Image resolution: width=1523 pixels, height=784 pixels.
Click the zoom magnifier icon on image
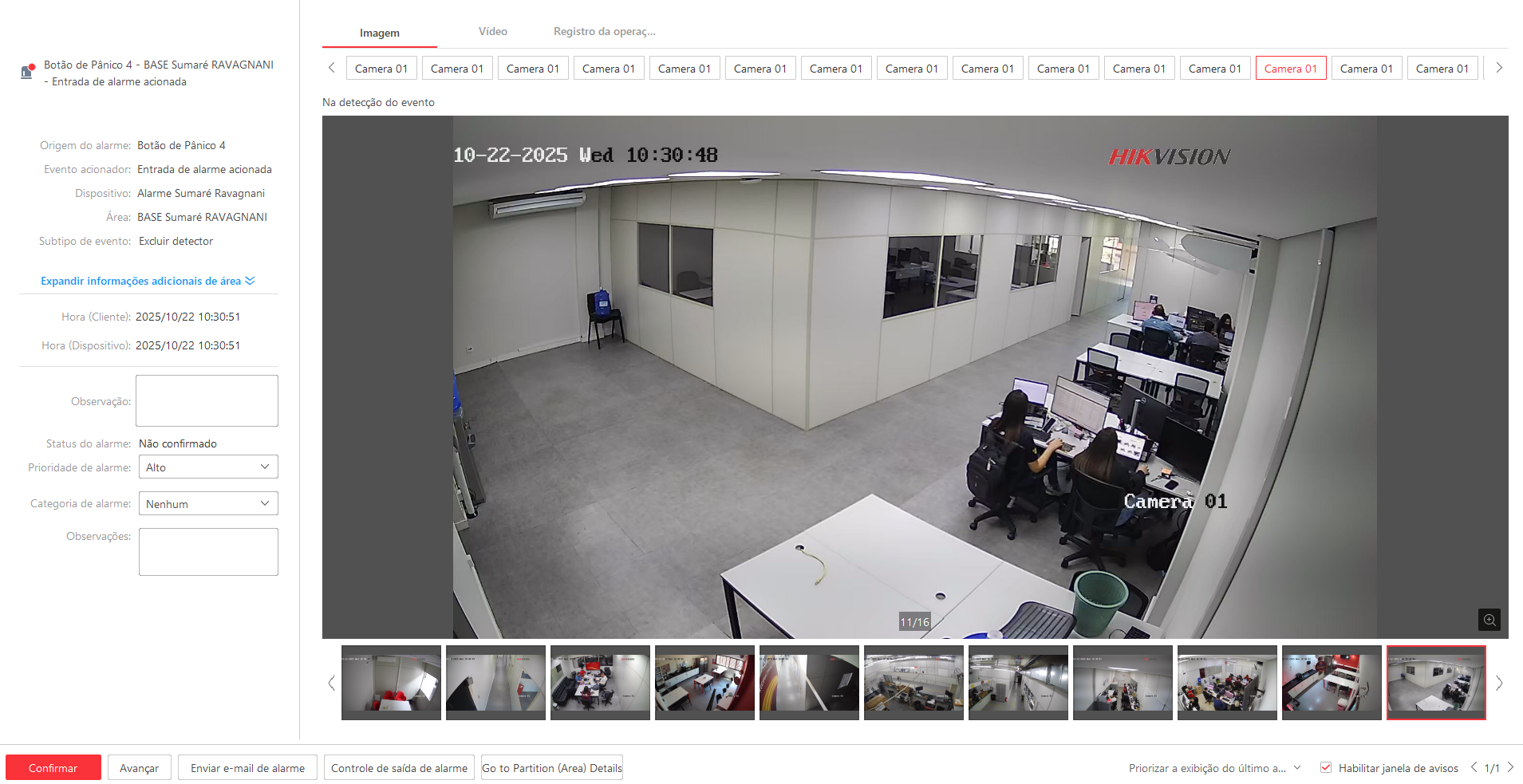point(1489,620)
